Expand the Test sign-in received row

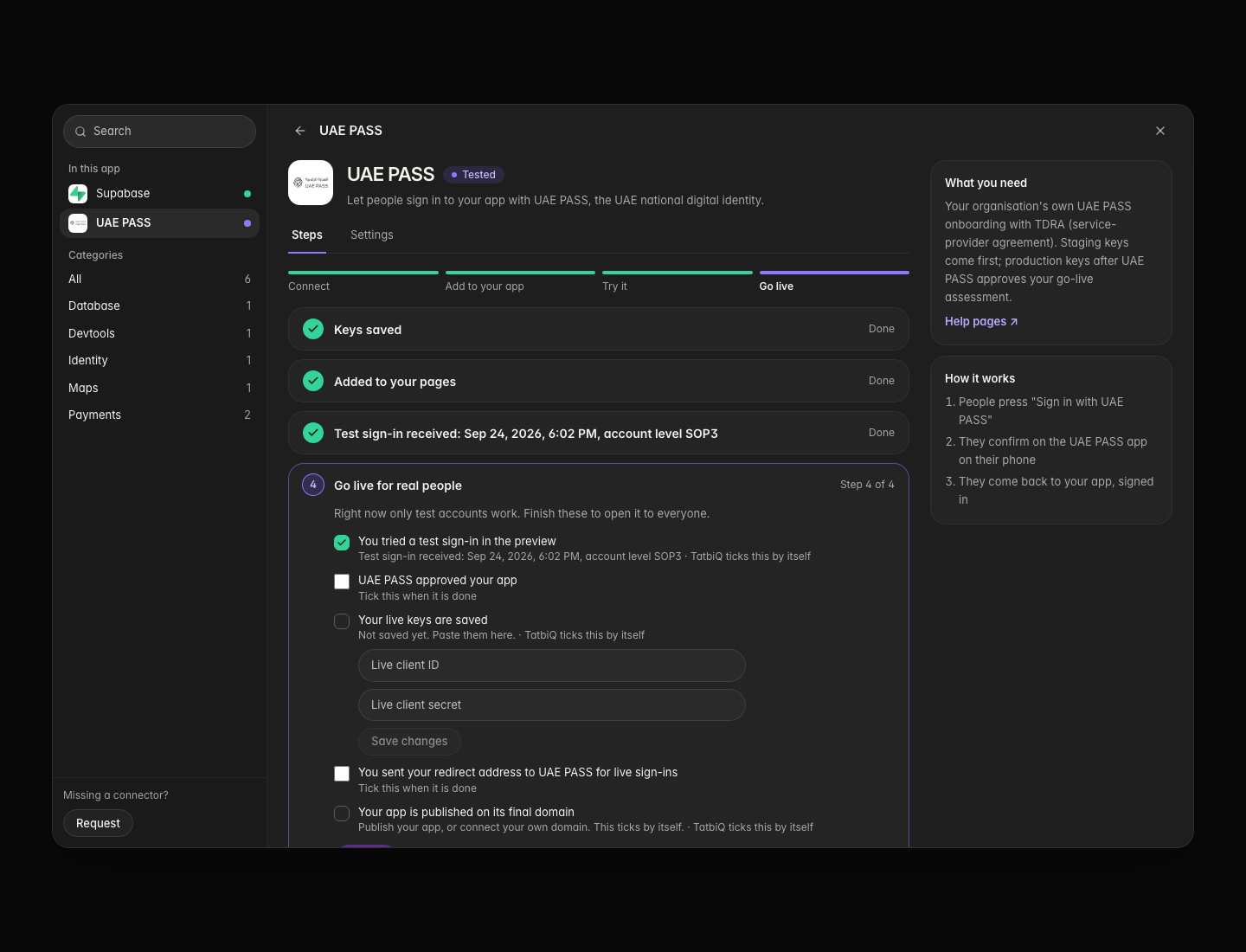599,433
